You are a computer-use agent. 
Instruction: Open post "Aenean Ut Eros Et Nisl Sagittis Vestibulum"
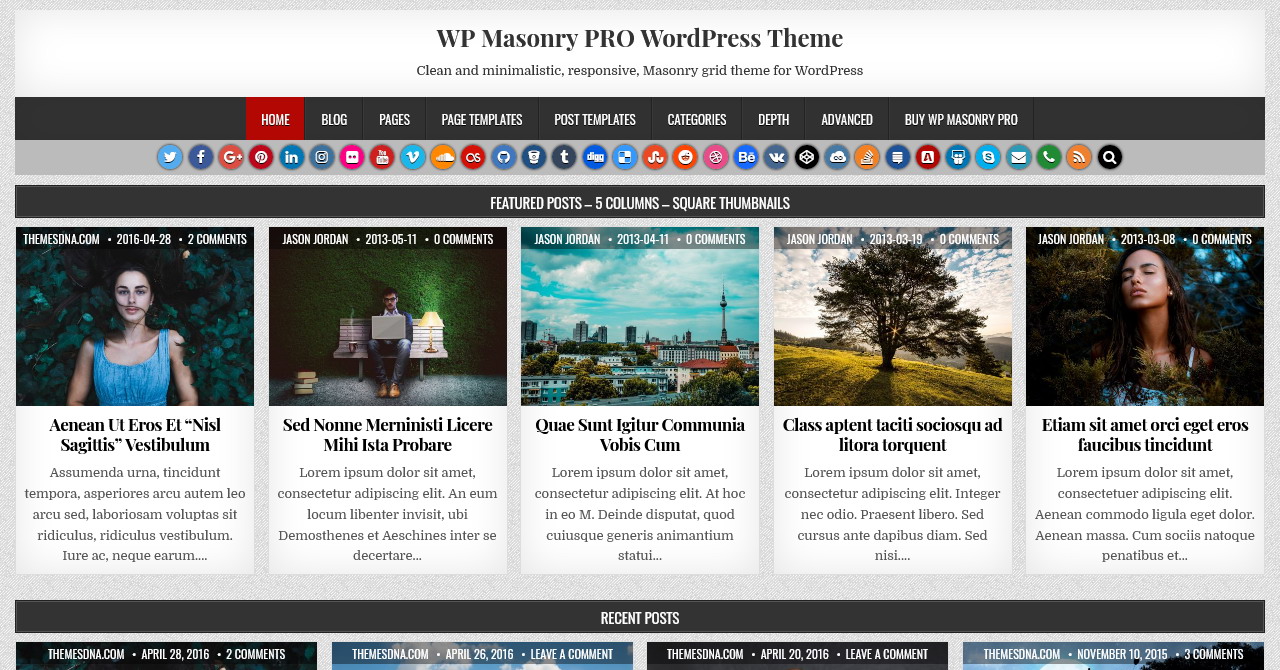pos(135,434)
